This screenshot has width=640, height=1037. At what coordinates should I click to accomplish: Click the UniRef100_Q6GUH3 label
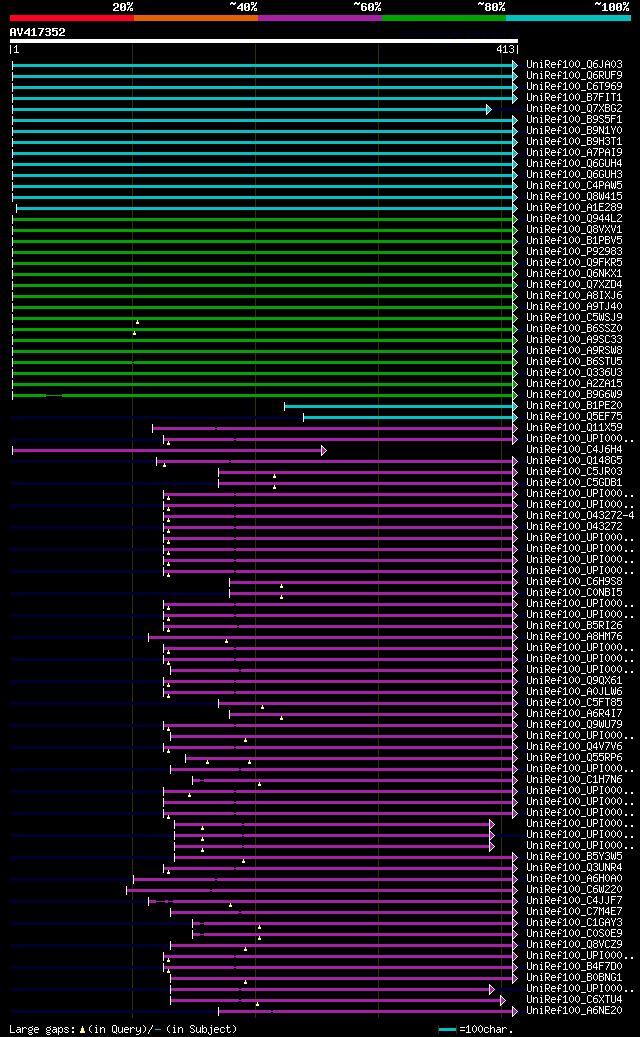[574, 175]
